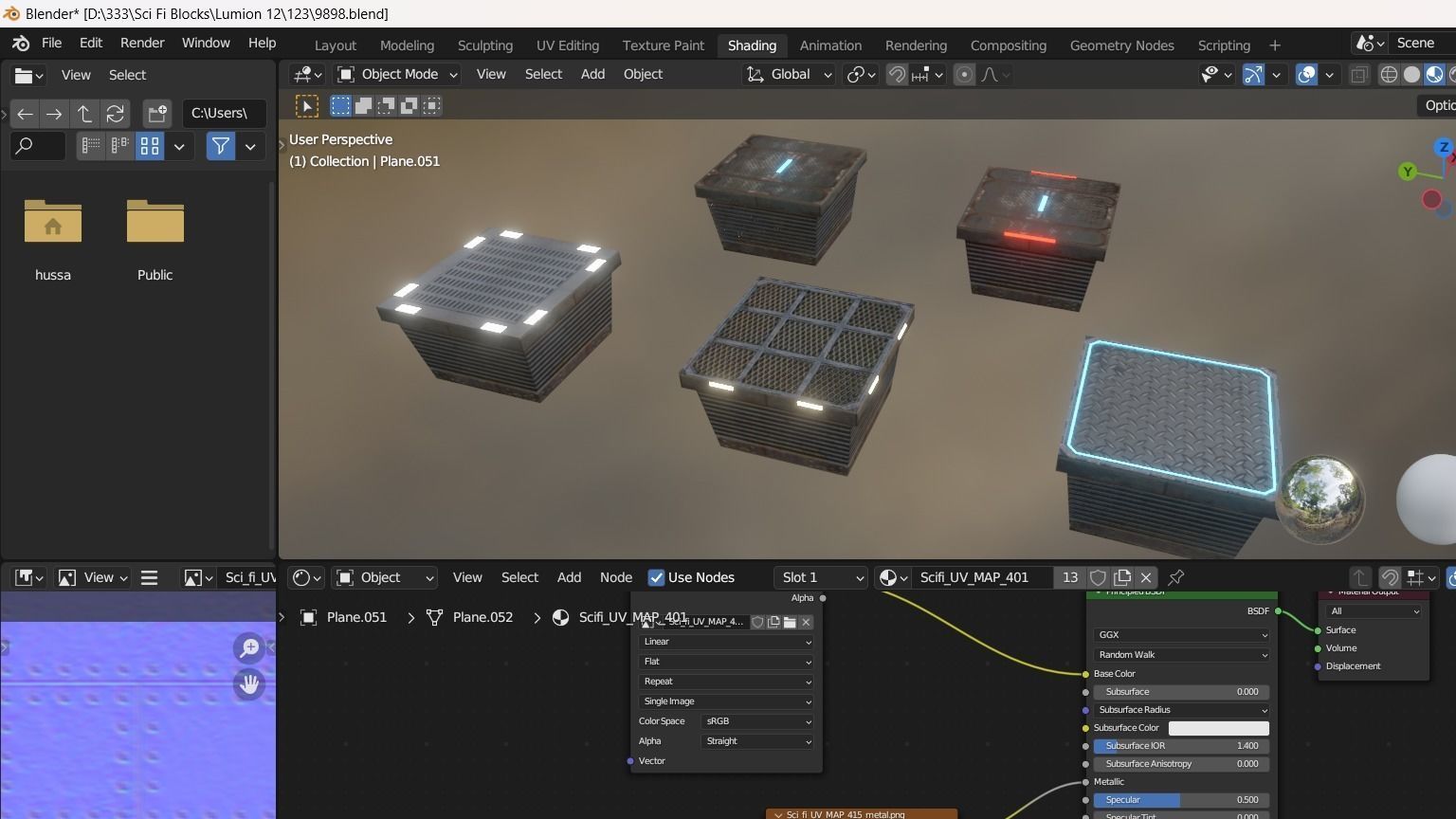Unlink material Scifi_UV_MAP_401 with X icon

click(1146, 577)
